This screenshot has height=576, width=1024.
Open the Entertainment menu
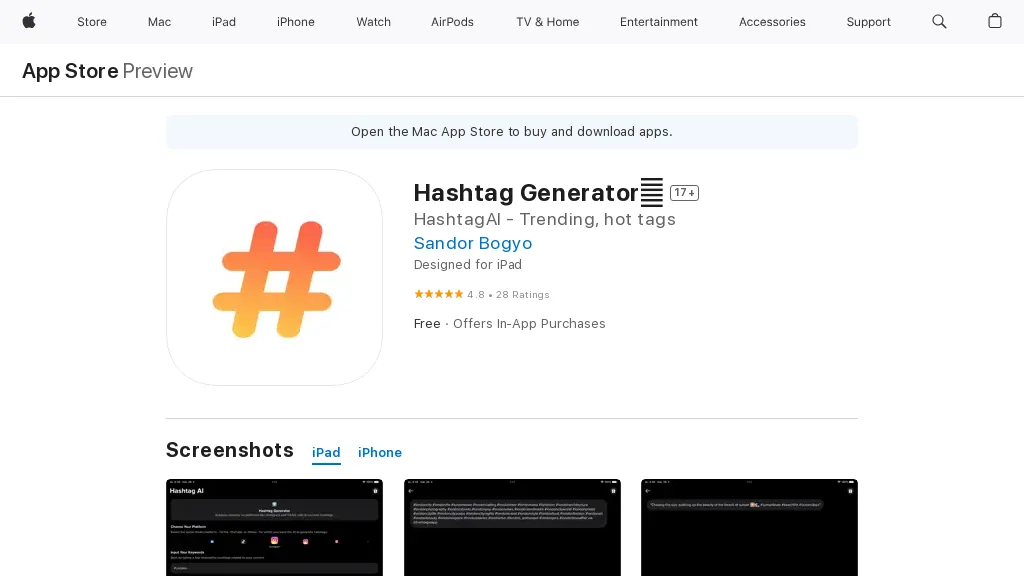point(659,22)
